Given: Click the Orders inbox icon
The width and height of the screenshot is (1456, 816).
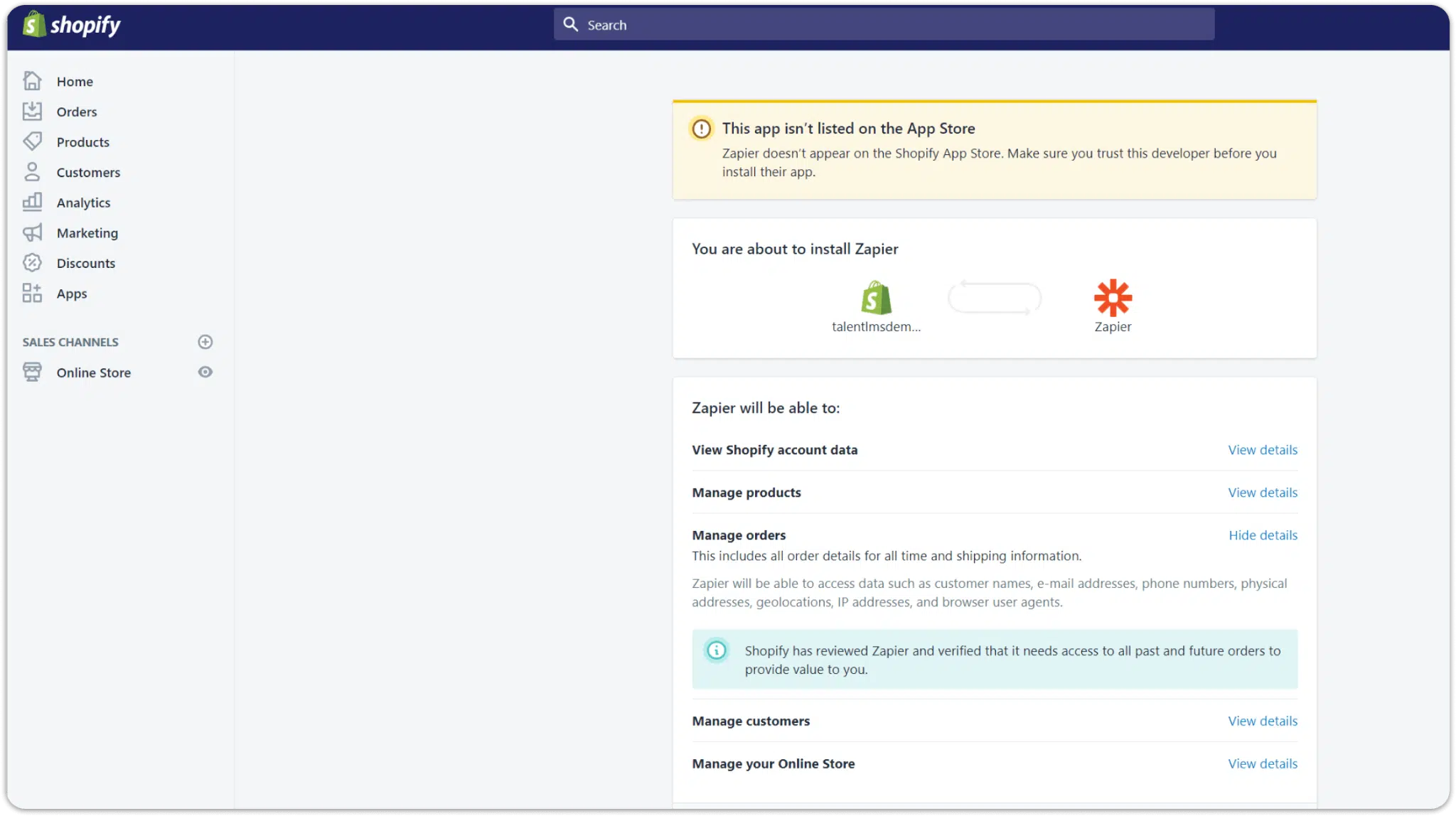Looking at the screenshot, I should click(32, 111).
